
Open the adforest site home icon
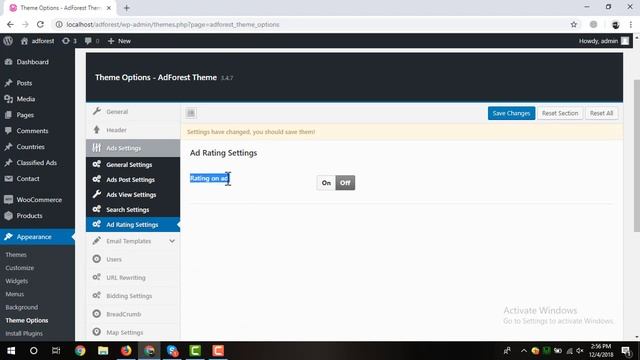(24, 41)
